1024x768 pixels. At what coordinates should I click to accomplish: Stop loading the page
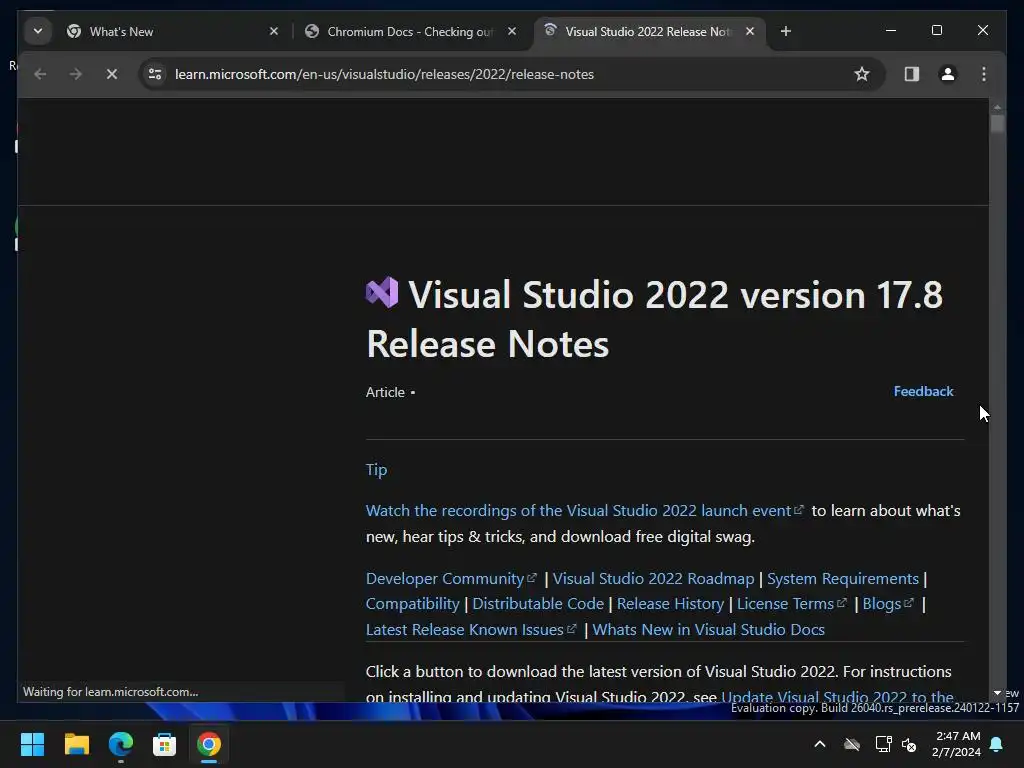(112, 74)
